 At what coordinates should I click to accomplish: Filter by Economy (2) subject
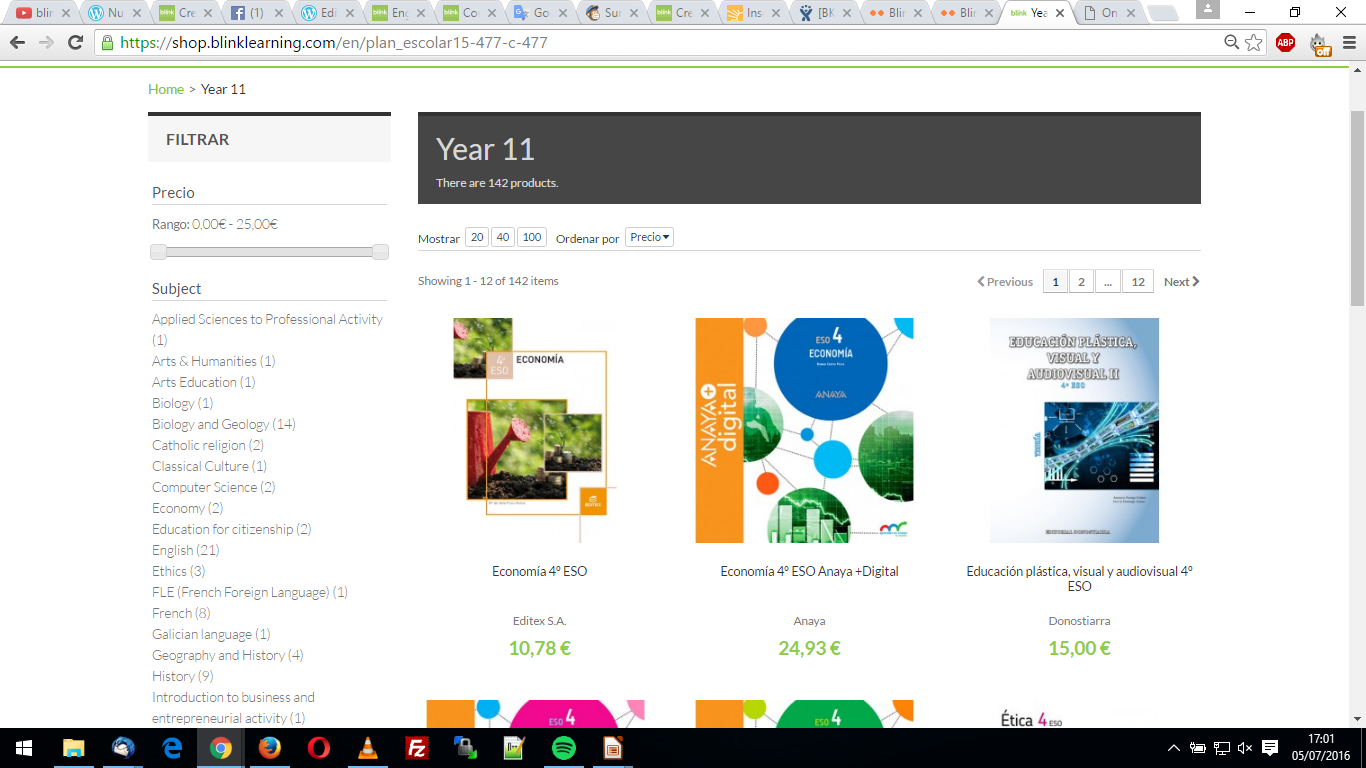[188, 508]
